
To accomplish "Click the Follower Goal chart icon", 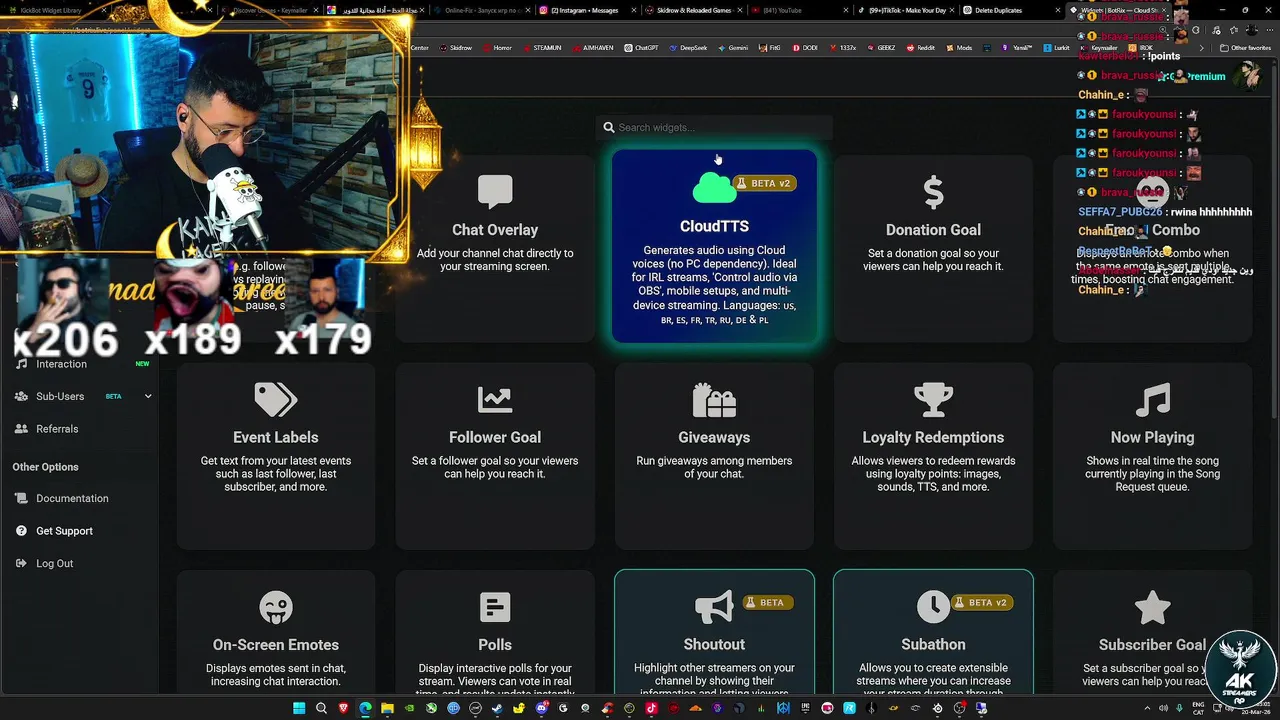I will pyautogui.click(x=495, y=400).
